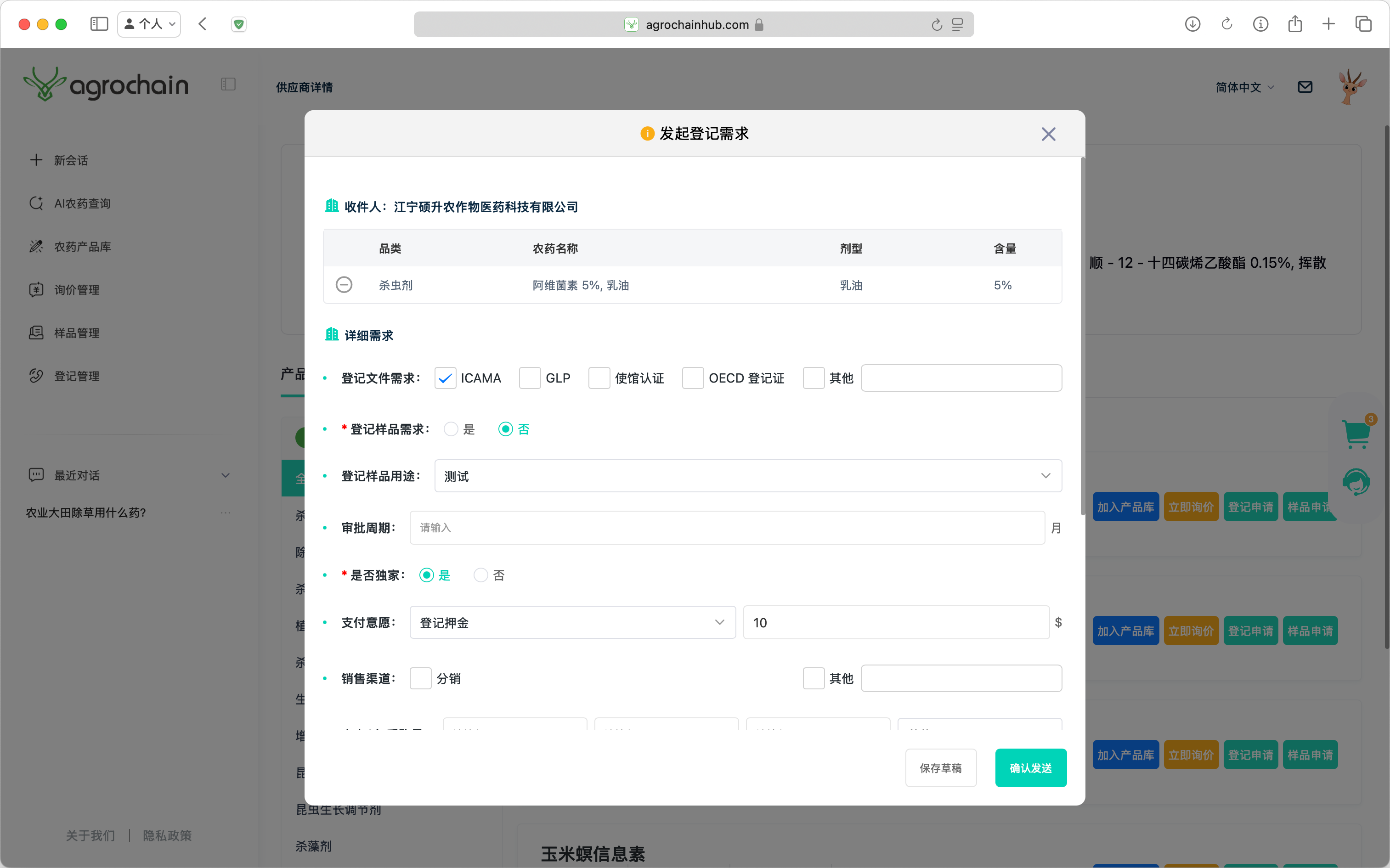Expand the 登记押金 payment dropdown
The image size is (1390, 868).
(x=572, y=622)
